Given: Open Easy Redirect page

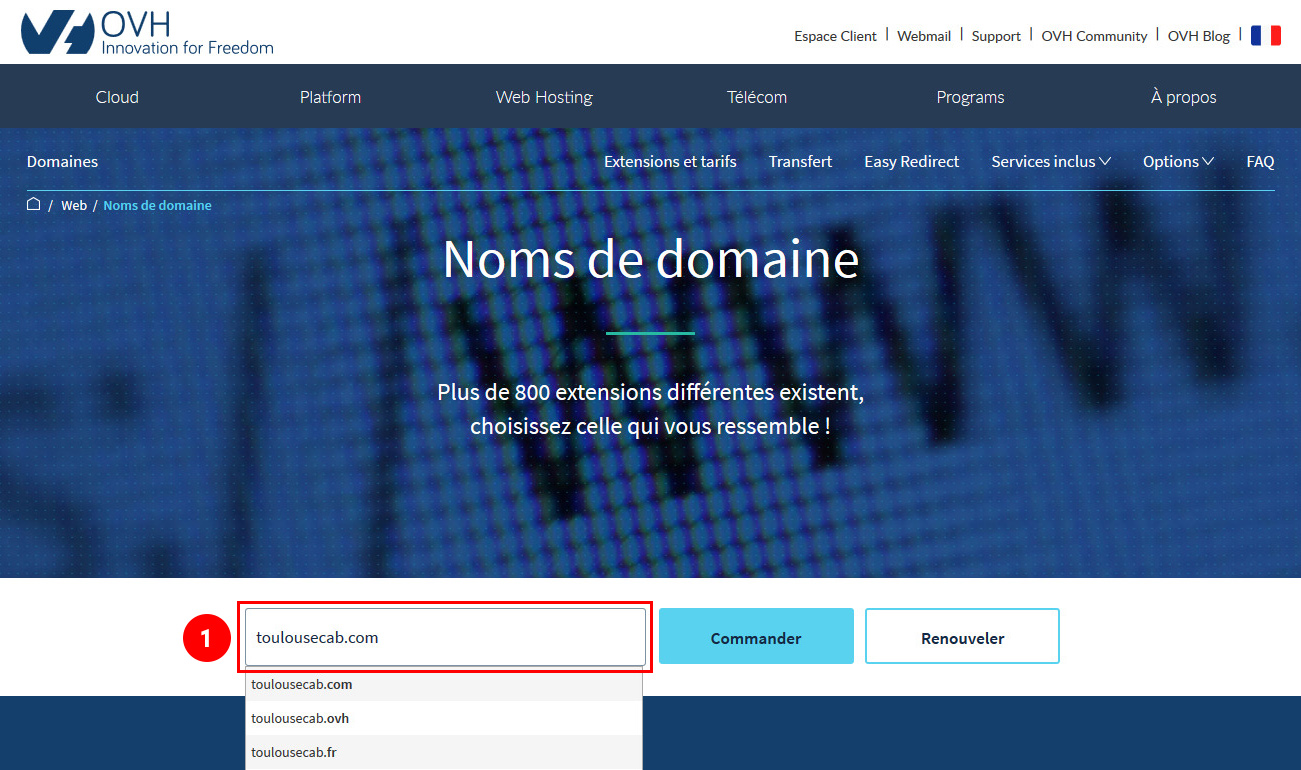Looking at the screenshot, I should pos(911,161).
